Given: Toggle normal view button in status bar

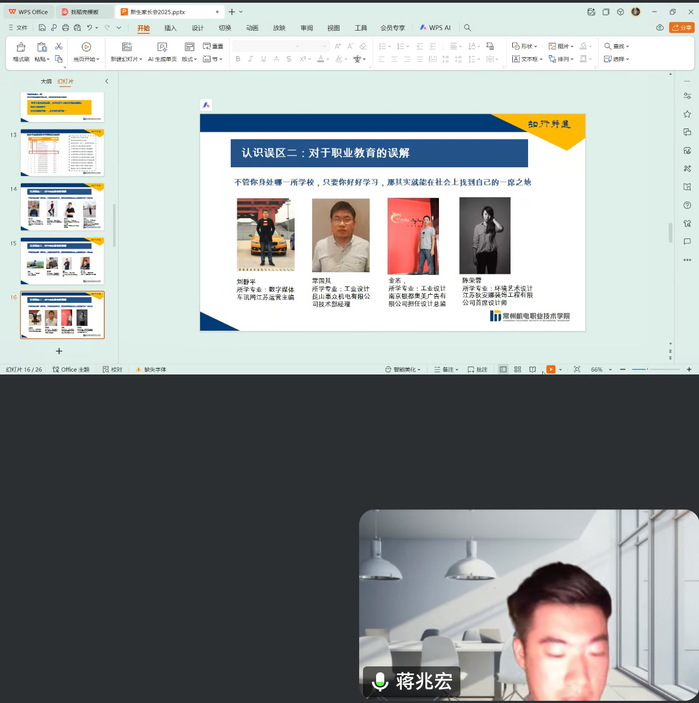Looking at the screenshot, I should pyautogui.click(x=504, y=370).
